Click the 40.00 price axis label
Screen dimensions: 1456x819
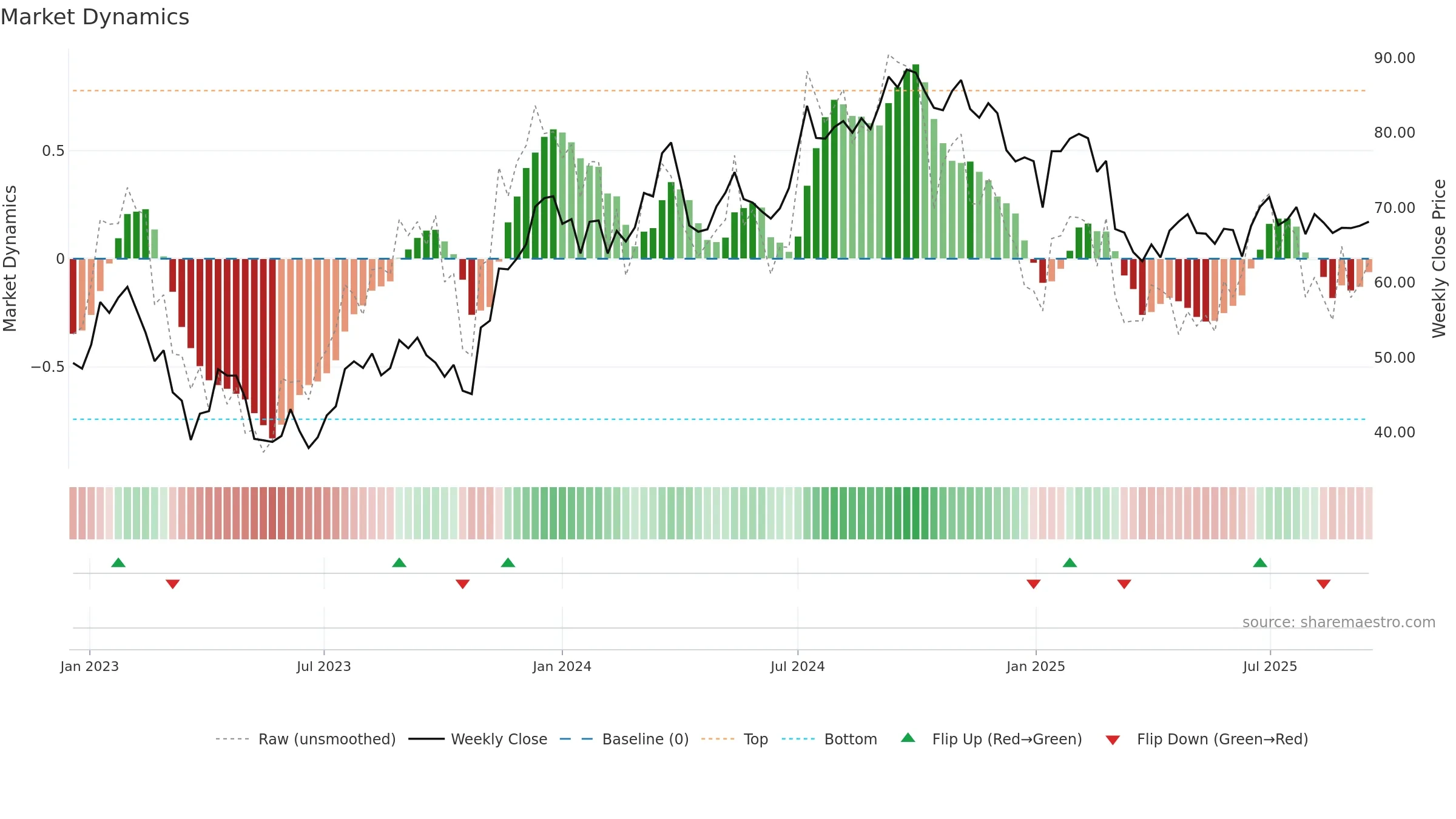[x=1395, y=432]
